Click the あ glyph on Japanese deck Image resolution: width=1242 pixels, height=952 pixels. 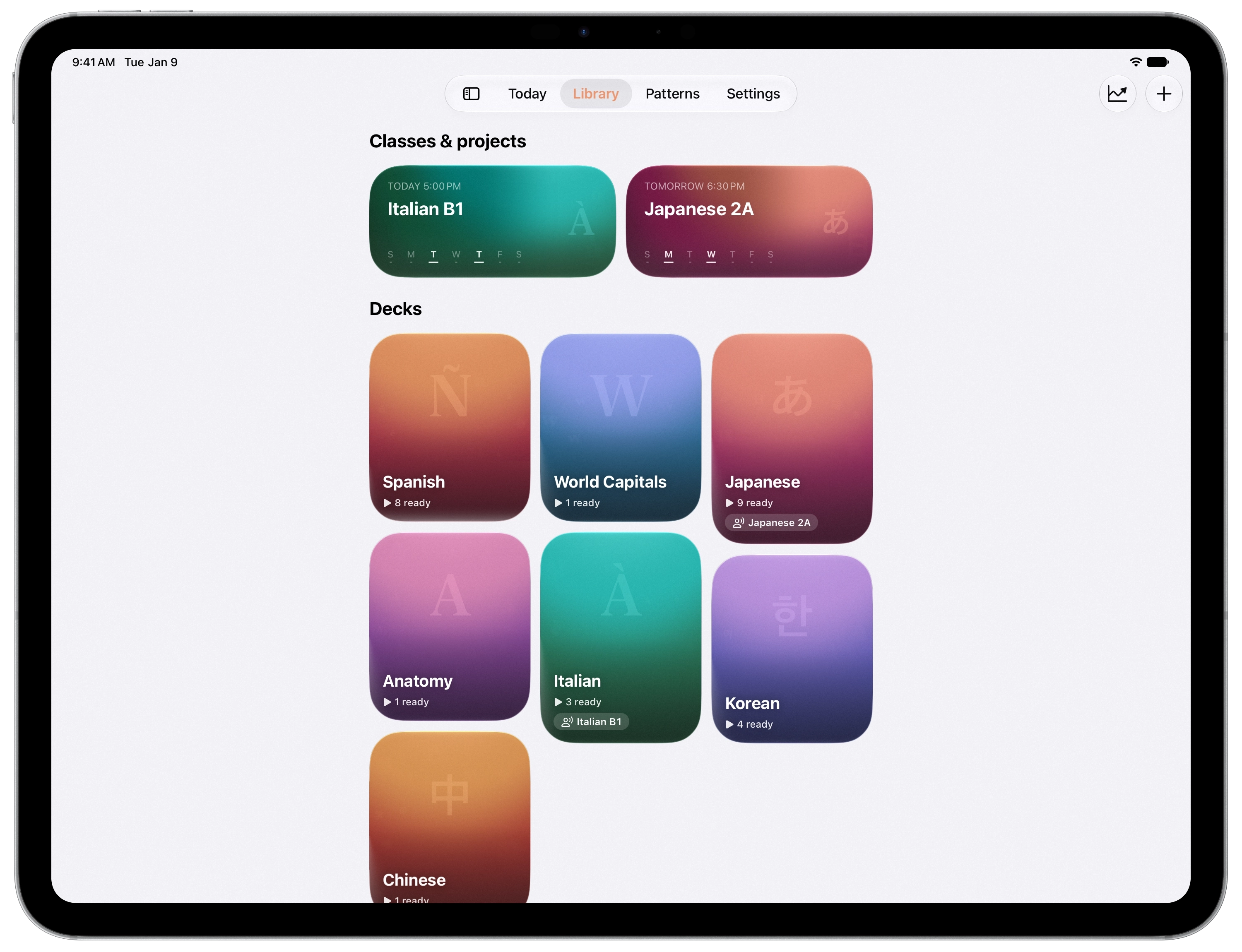coord(792,397)
